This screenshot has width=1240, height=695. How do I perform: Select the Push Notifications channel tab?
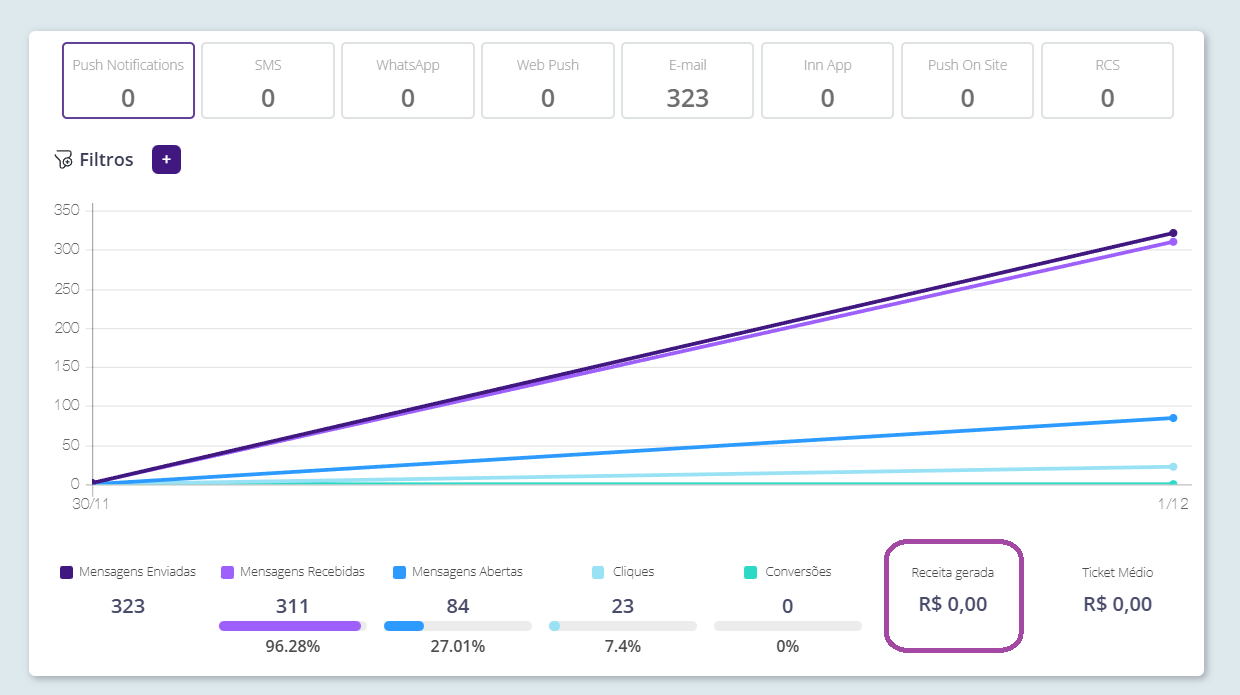128,80
